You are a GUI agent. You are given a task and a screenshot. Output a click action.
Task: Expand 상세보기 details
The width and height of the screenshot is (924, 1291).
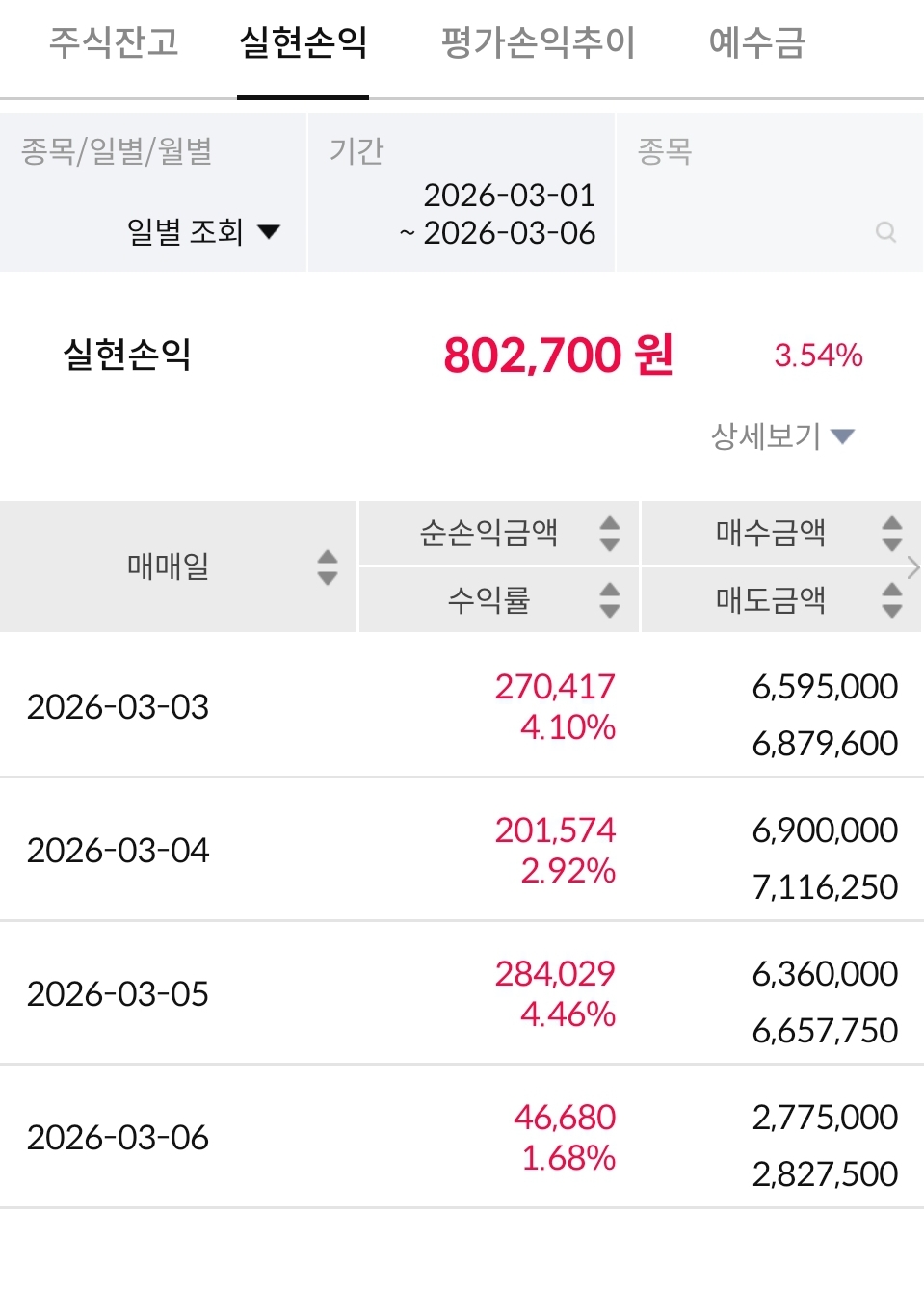tap(781, 436)
